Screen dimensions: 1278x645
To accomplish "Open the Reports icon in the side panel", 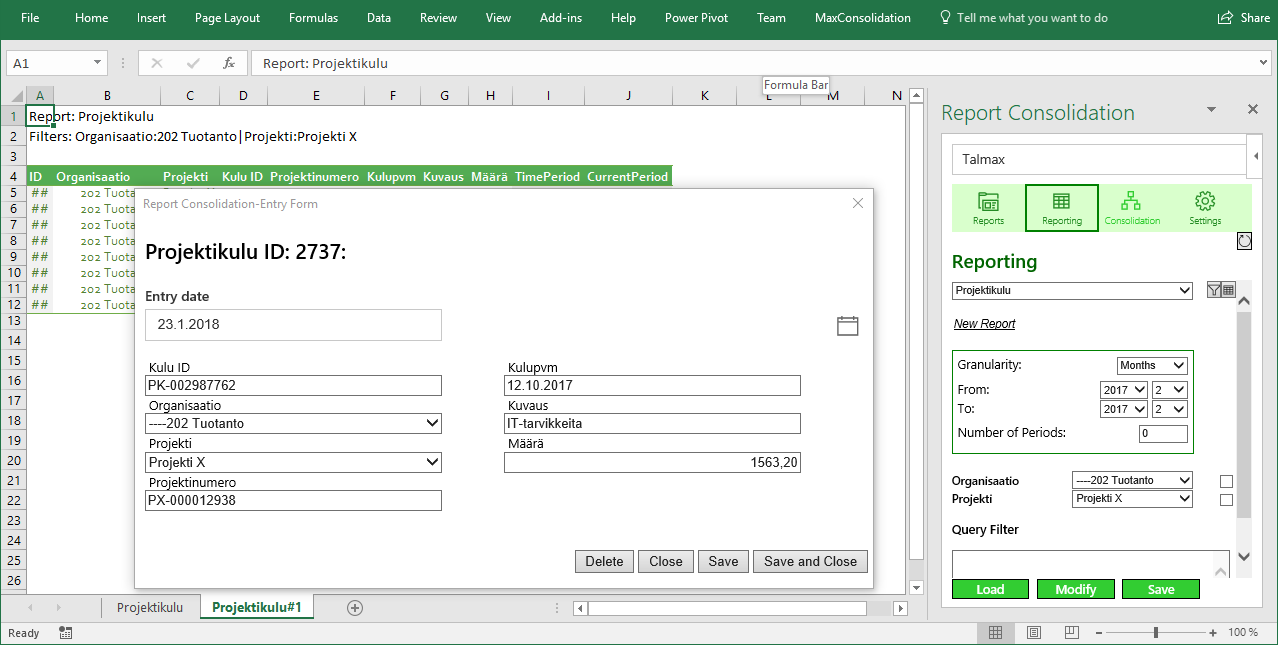I will coord(988,207).
